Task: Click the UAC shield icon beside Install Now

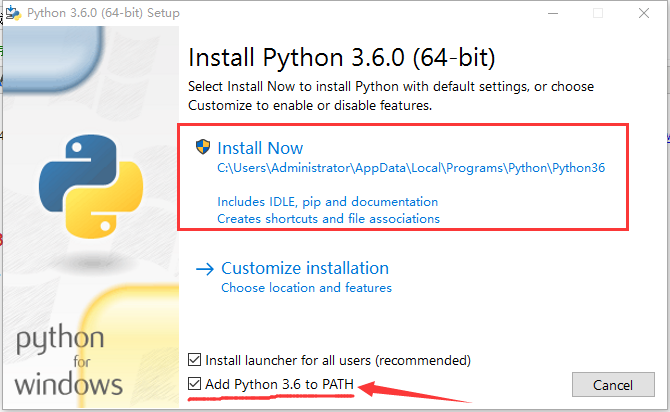Action: [x=203, y=147]
